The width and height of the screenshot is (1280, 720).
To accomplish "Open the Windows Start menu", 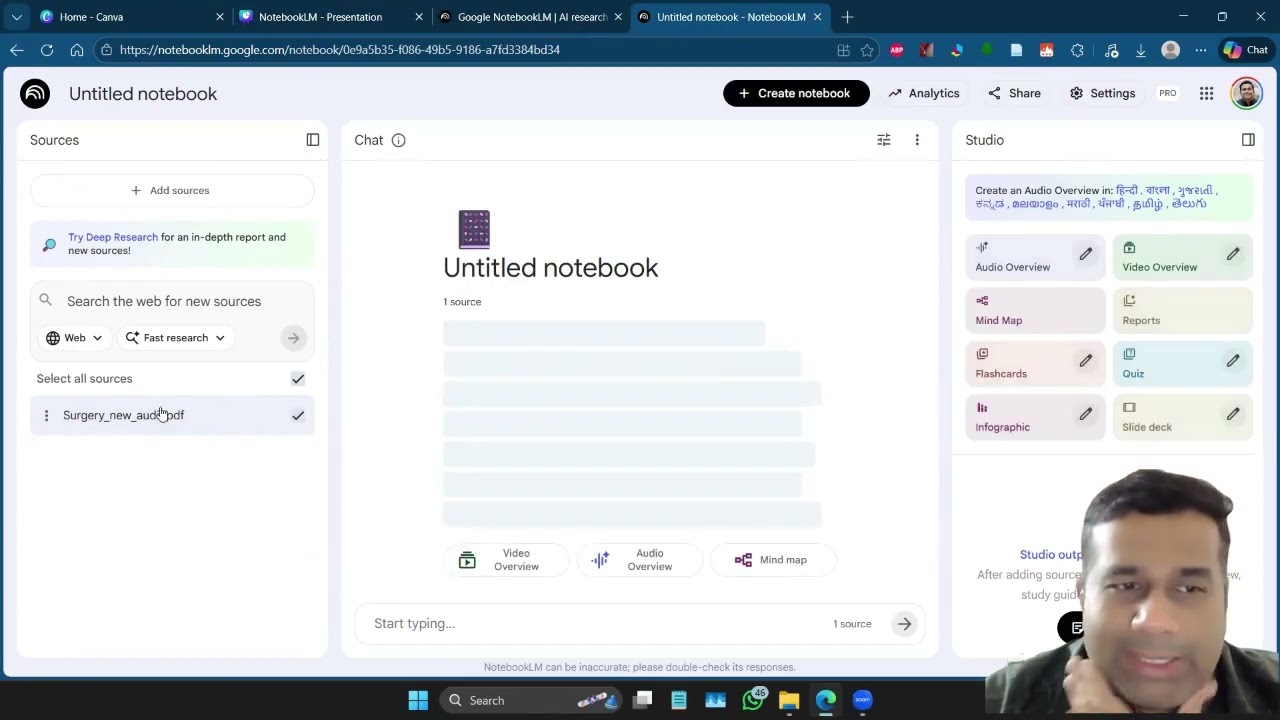I will click(418, 700).
